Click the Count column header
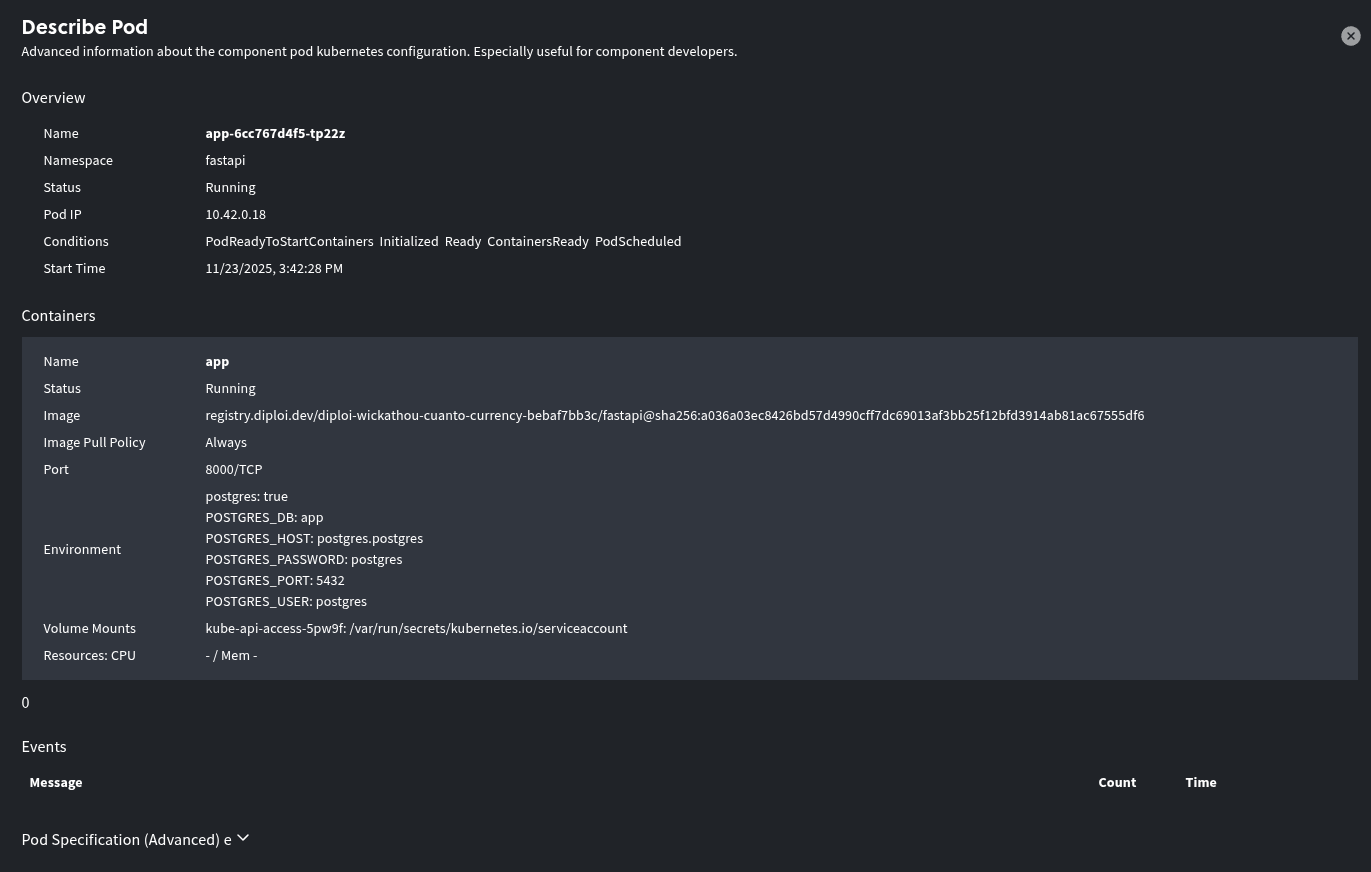Viewport: 1371px width, 872px height. [1116, 782]
